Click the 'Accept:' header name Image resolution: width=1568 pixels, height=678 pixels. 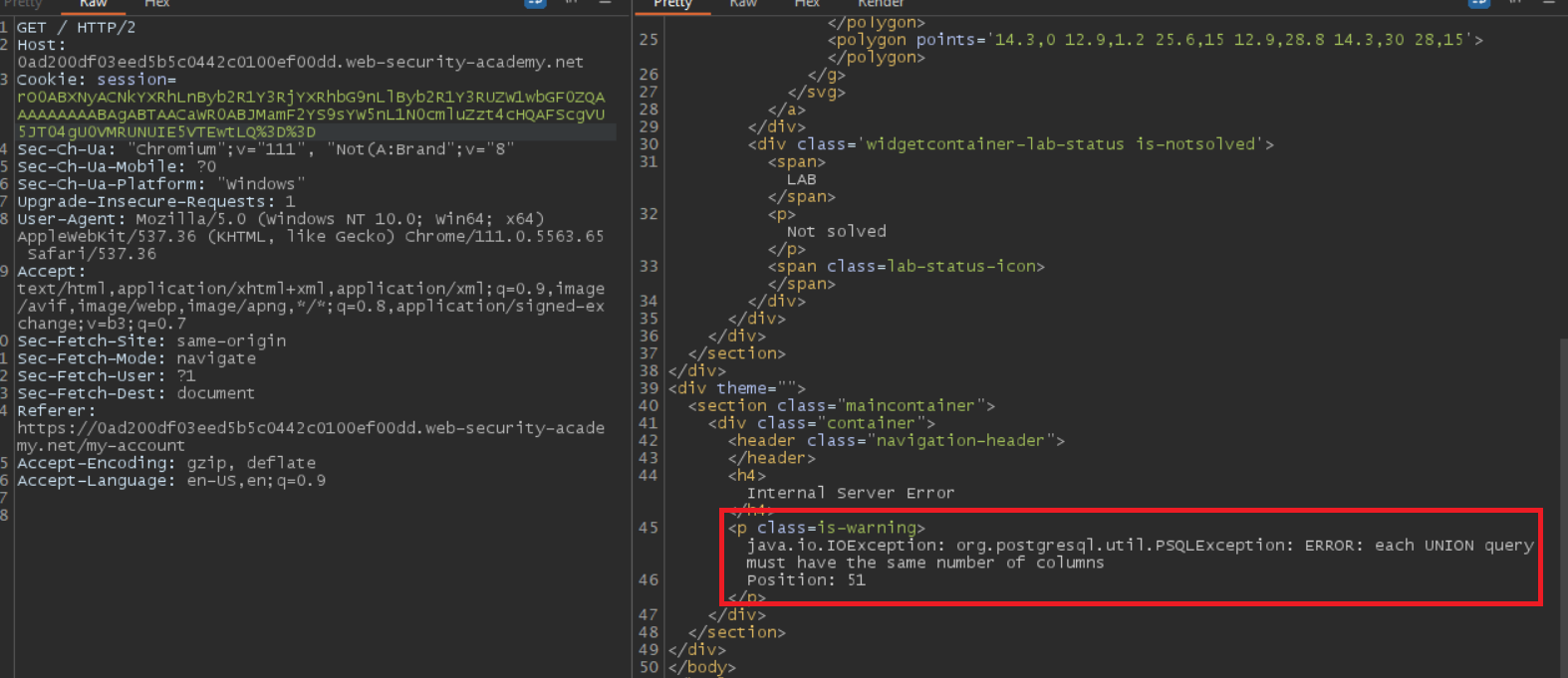coord(52,271)
